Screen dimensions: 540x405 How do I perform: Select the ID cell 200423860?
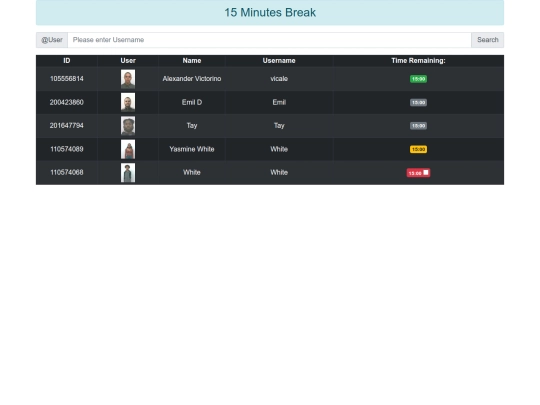click(x=66, y=102)
